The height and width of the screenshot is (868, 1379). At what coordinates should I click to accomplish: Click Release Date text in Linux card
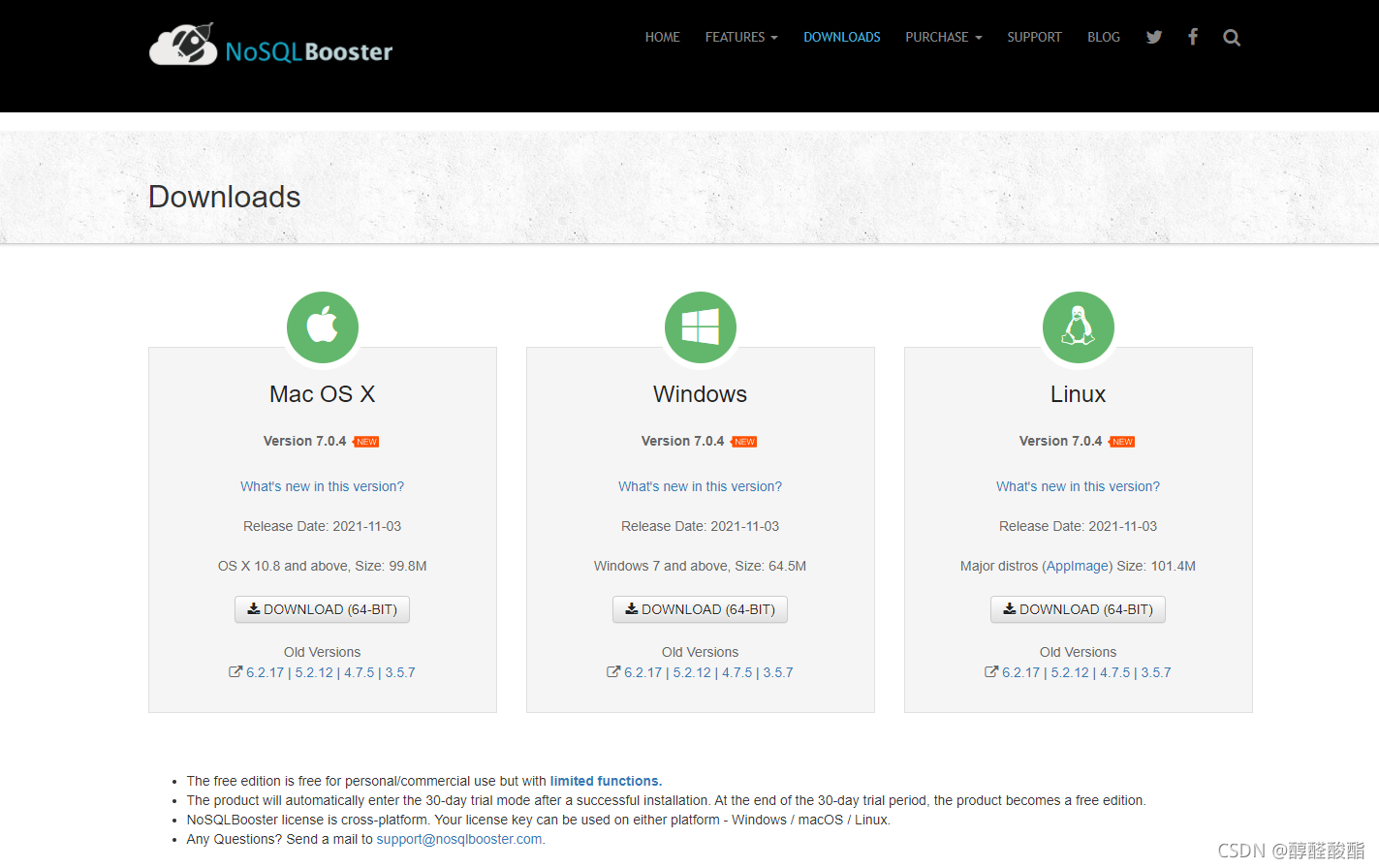pos(1079,526)
